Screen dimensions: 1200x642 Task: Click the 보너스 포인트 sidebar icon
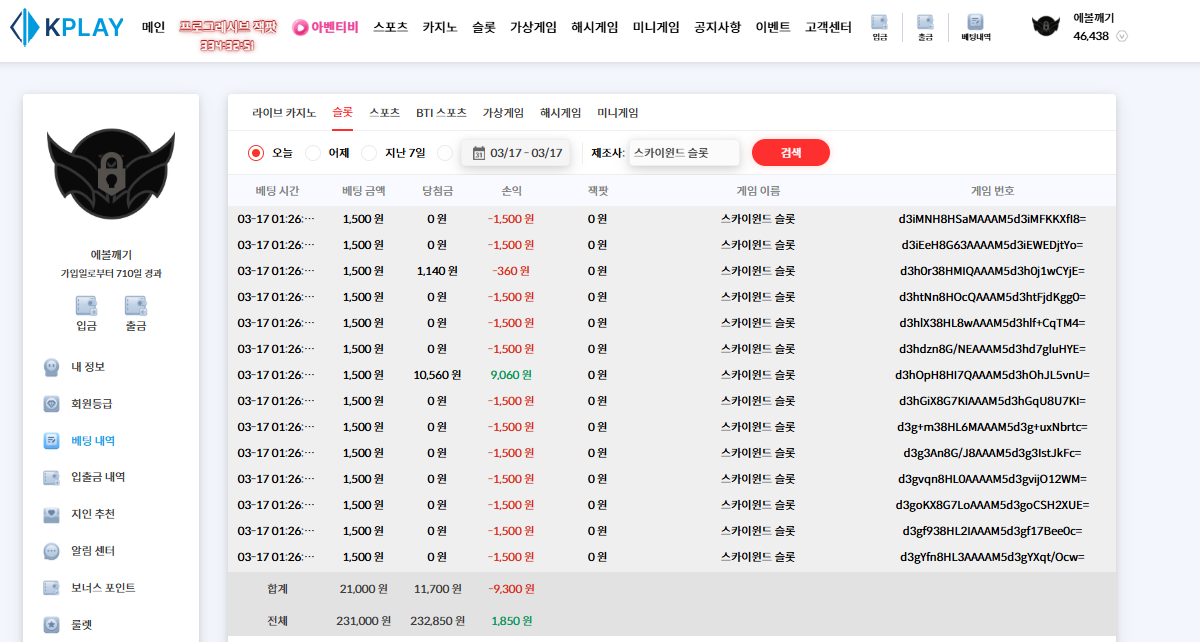[x=52, y=588]
